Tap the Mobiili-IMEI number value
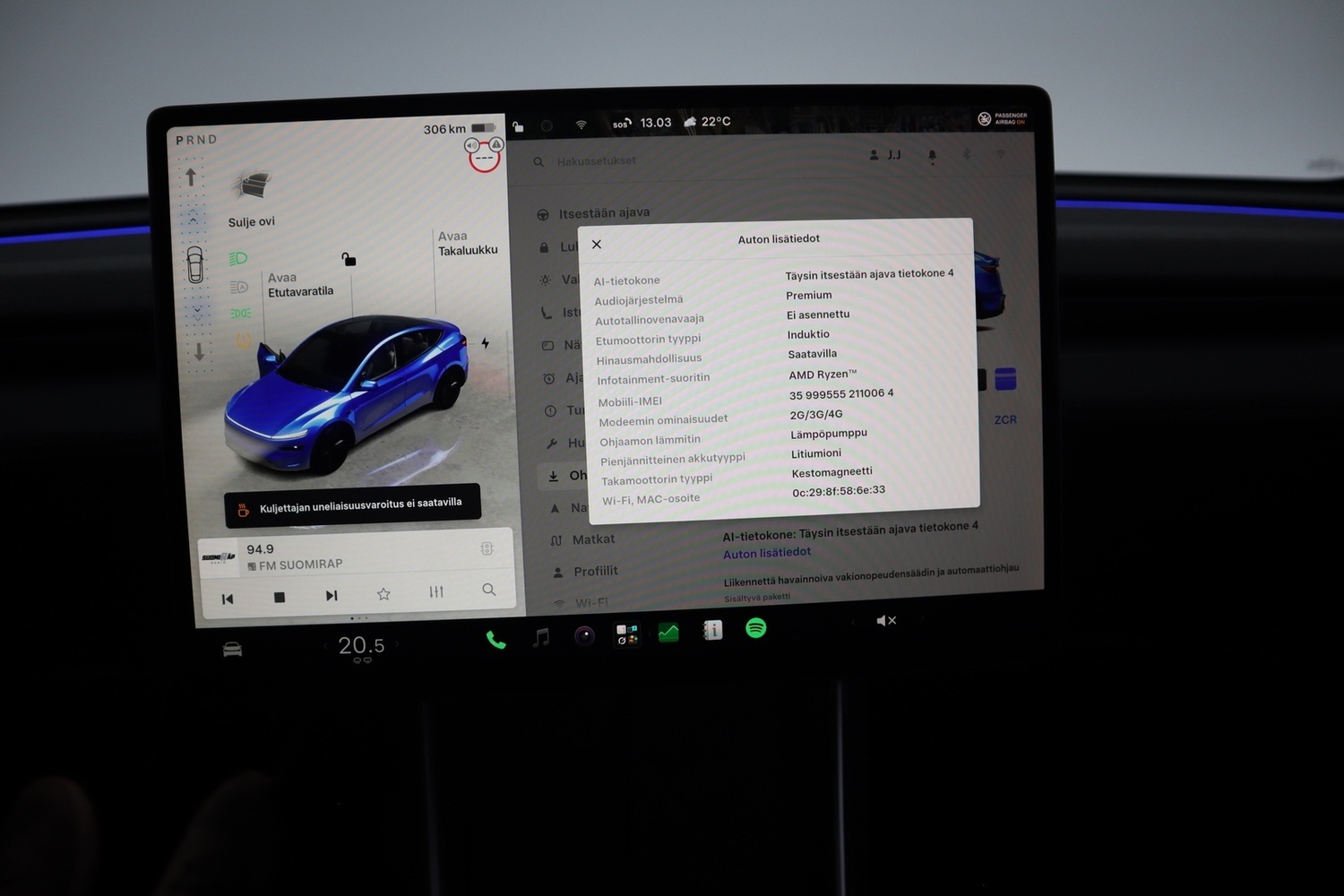 click(x=841, y=394)
